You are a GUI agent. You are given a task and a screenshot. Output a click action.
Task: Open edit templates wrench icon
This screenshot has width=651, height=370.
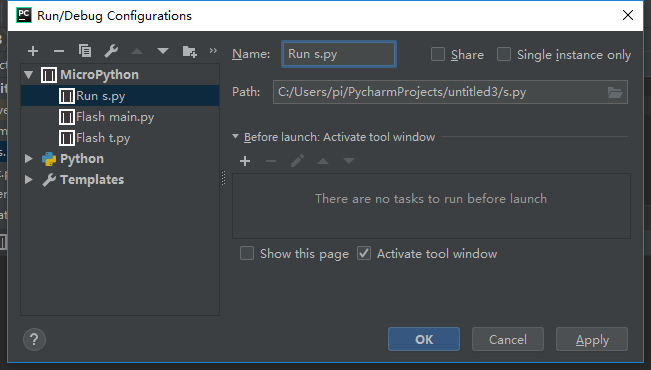[x=111, y=51]
